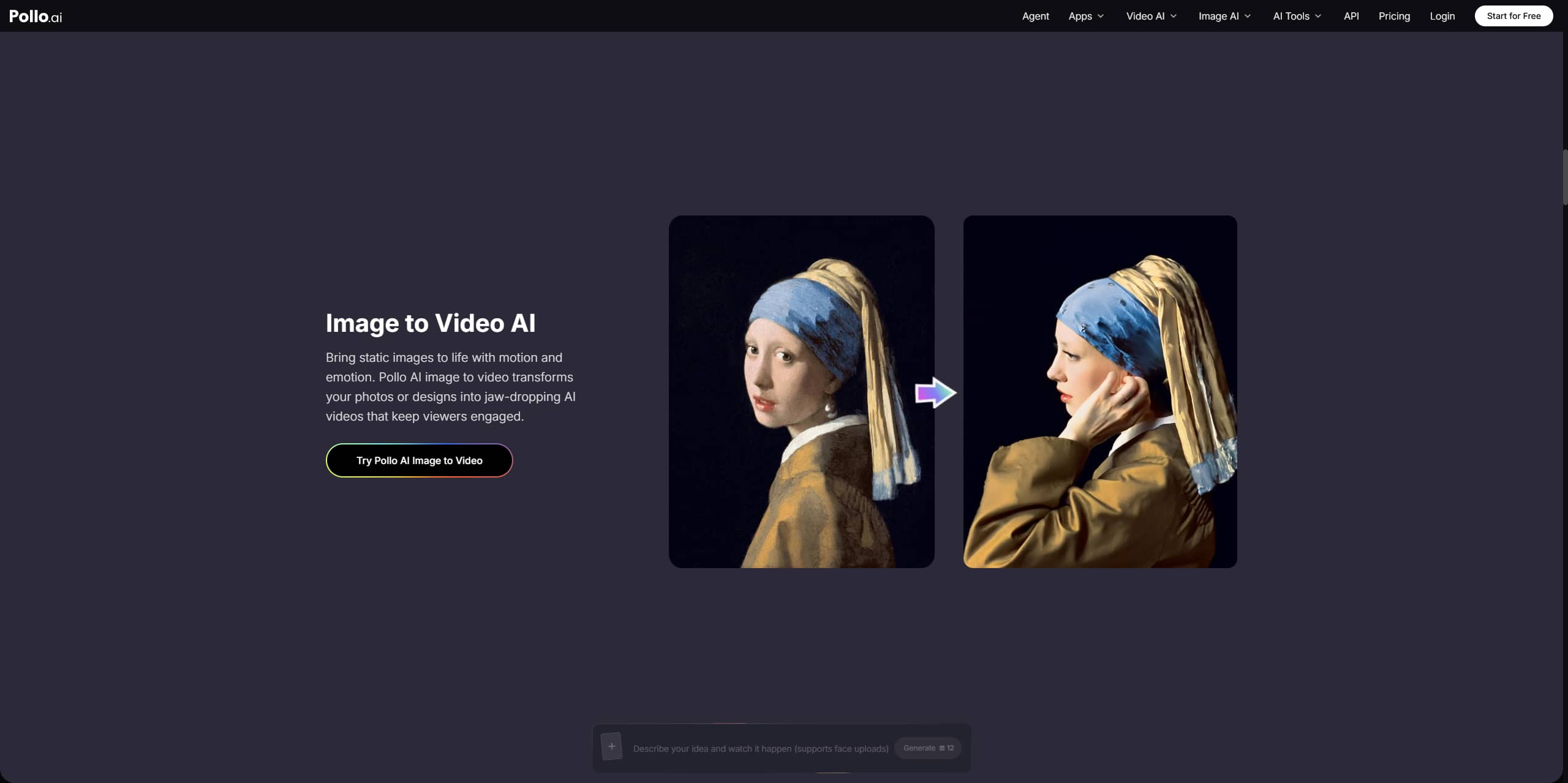1568x783 pixels.
Task: Expand the Apps dropdown menu
Action: (x=1086, y=16)
